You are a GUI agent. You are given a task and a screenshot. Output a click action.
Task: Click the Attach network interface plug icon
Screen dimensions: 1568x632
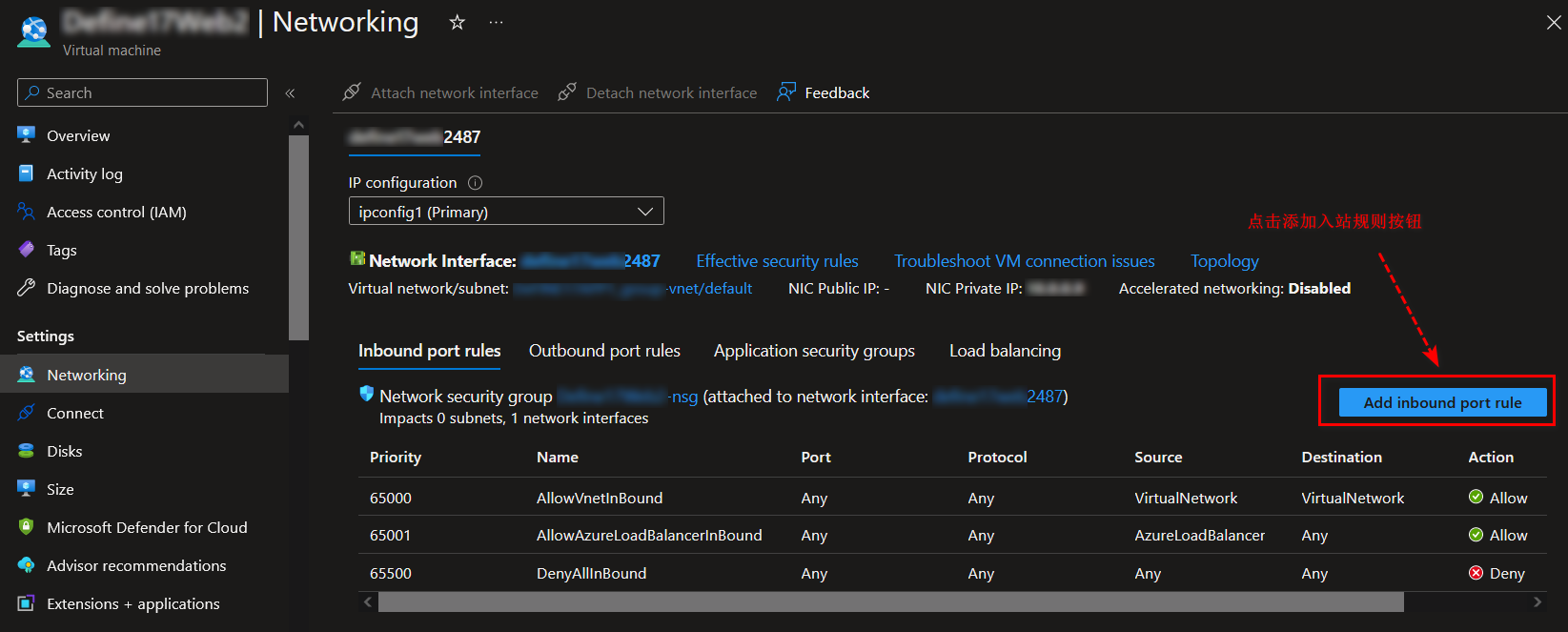pyautogui.click(x=352, y=92)
